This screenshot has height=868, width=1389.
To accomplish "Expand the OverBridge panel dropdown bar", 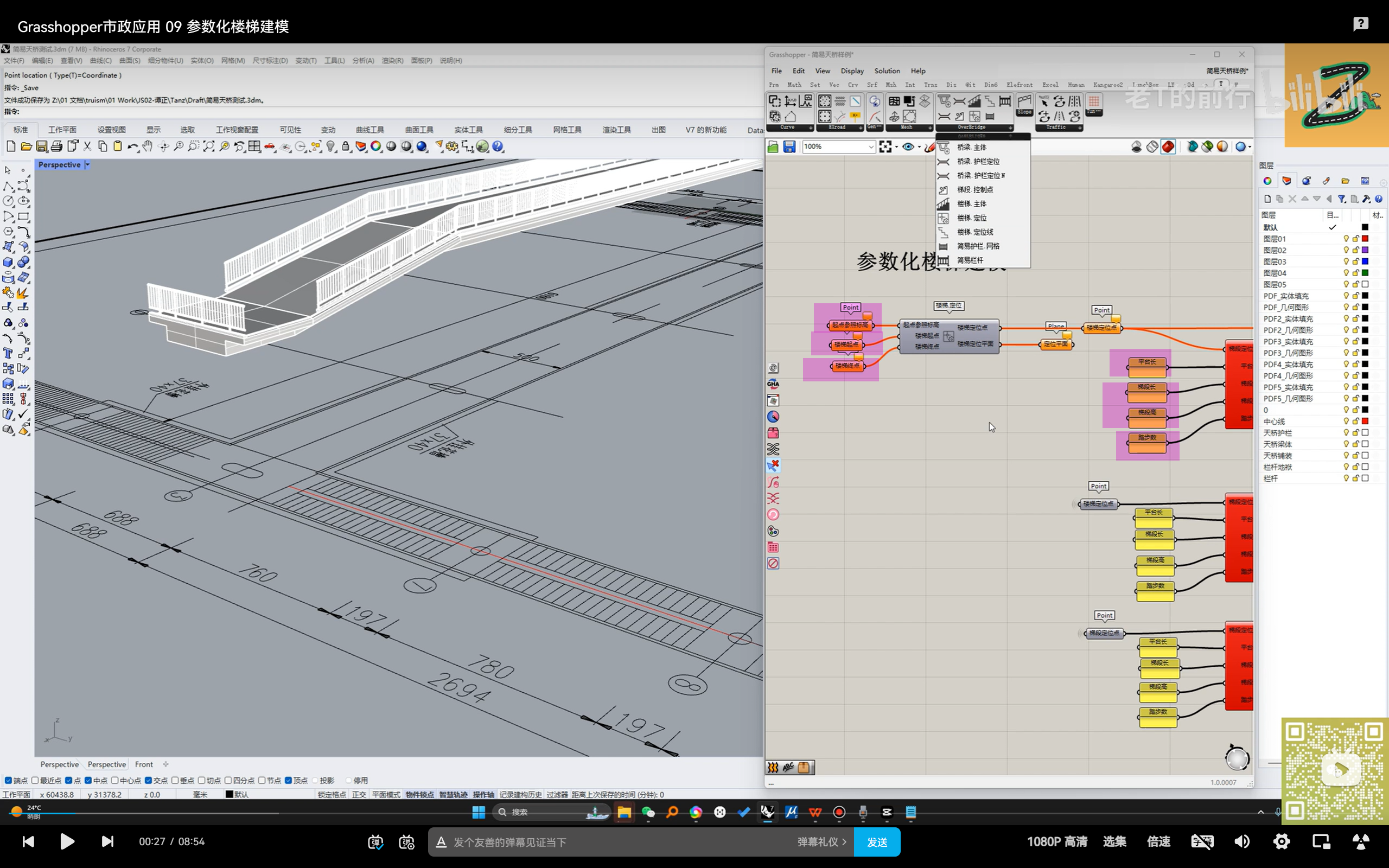I will click(973, 127).
